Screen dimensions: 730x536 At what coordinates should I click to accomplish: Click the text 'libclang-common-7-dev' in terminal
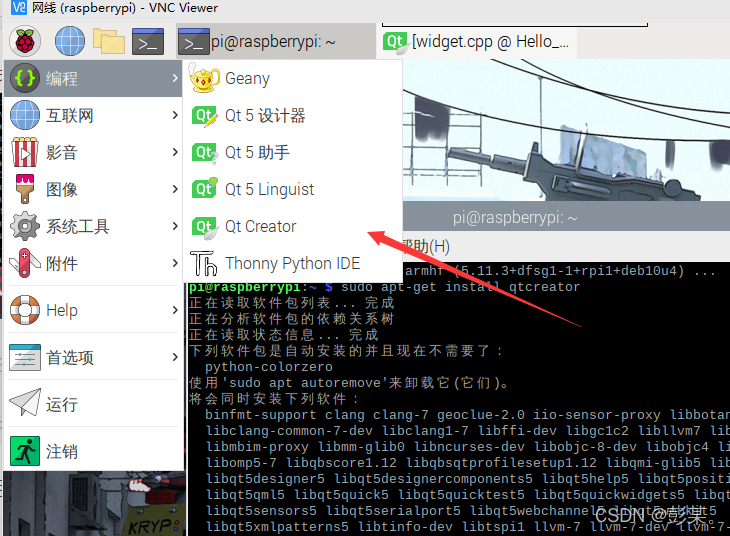coord(289,431)
